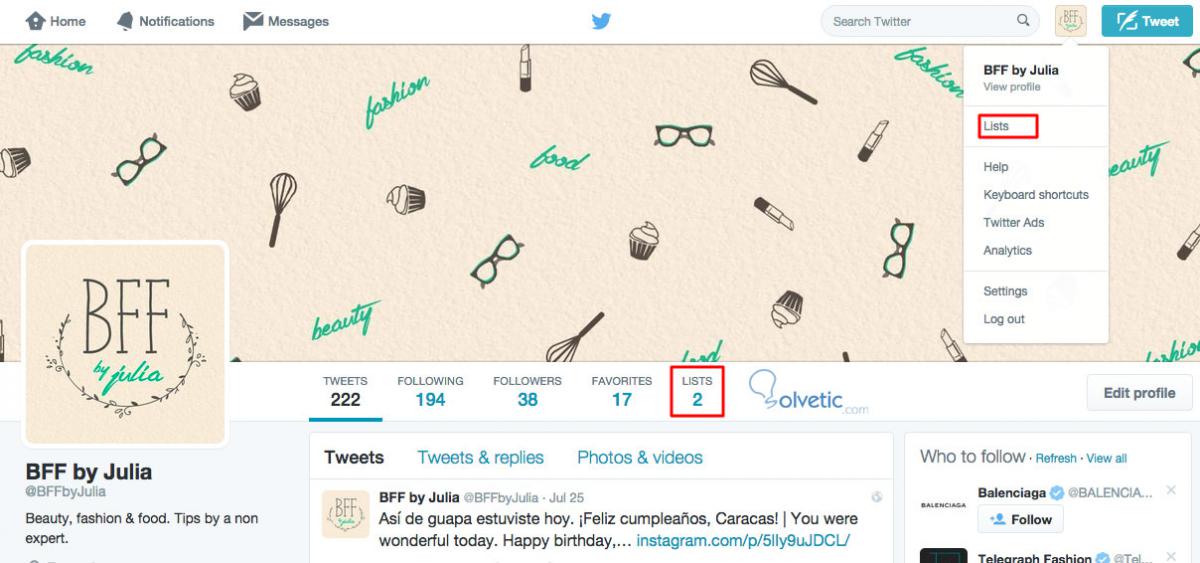Click the Twitter bird logo
1200x563 pixels.
(x=600, y=21)
